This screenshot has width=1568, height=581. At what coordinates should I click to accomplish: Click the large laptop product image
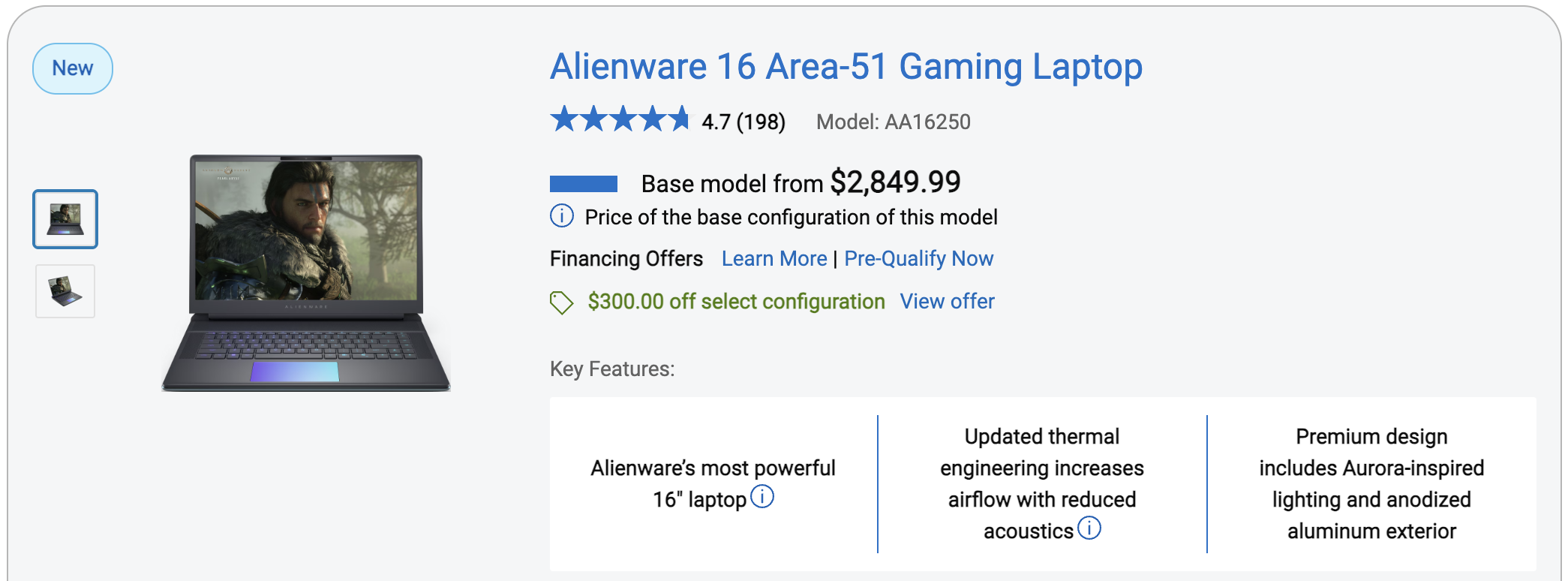(306, 273)
